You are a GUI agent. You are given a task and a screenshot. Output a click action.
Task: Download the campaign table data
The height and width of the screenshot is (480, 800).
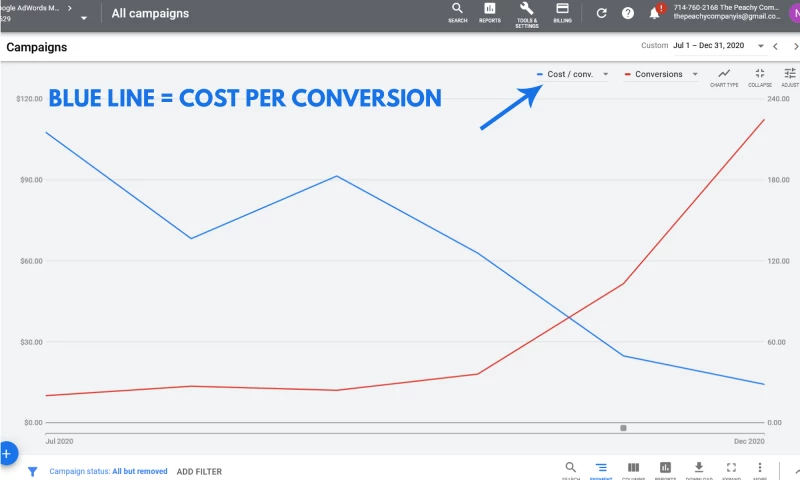point(699,469)
